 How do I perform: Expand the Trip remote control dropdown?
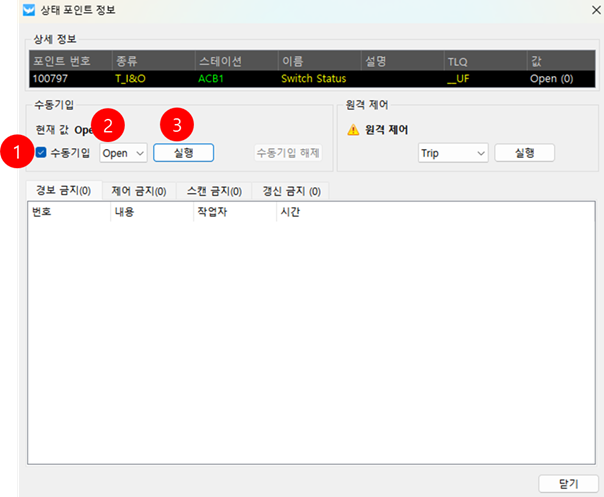pos(452,153)
